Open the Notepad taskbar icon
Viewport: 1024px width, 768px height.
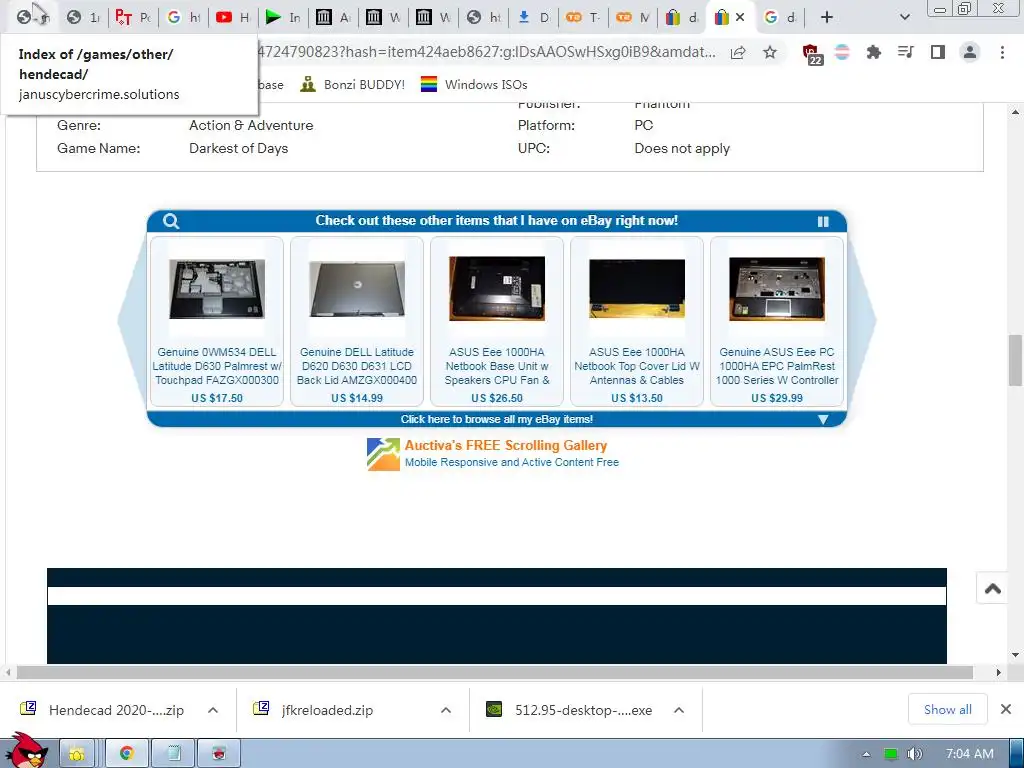tap(174, 754)
